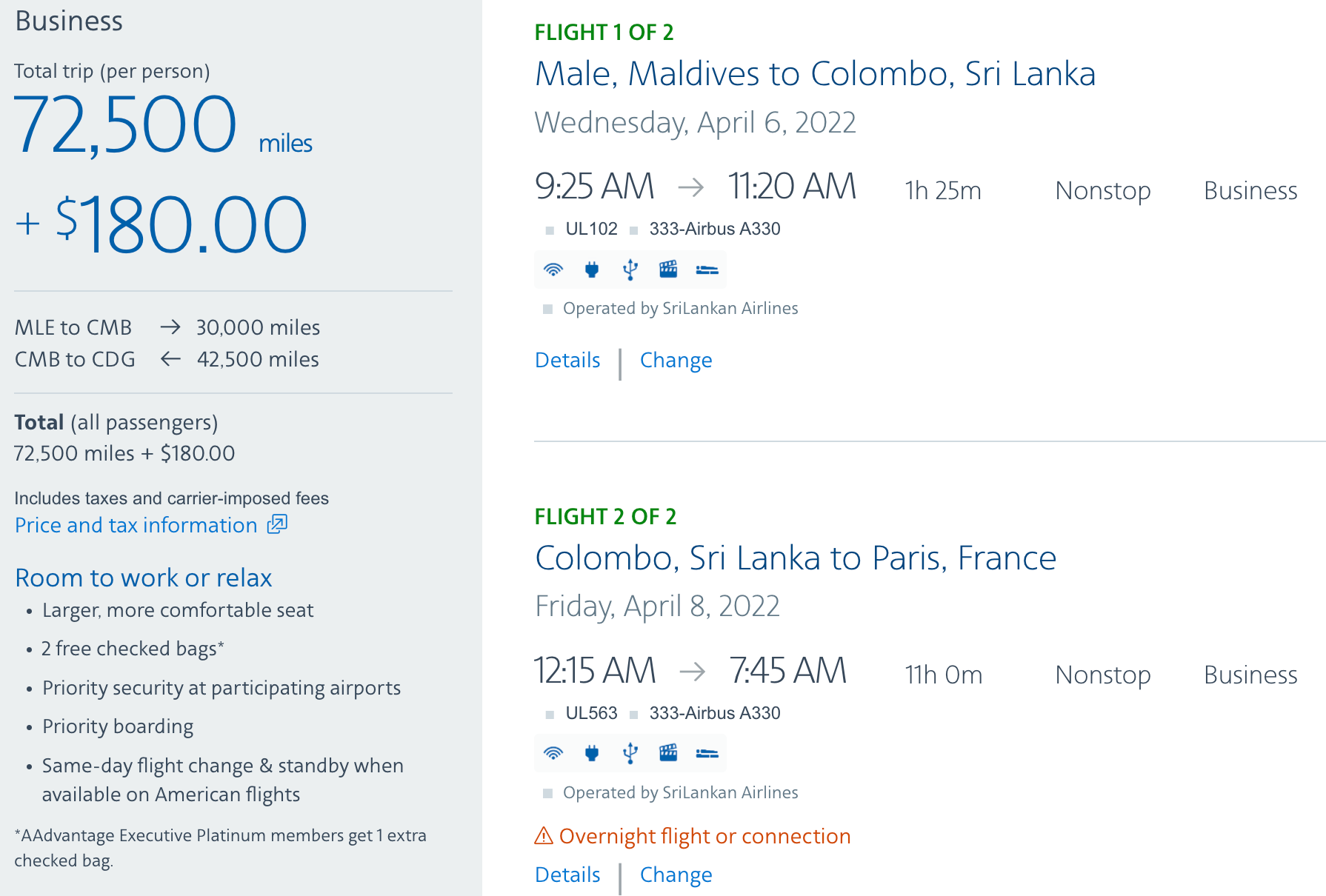The image size is (1326, 896).
Task: Click the power plug icon on Flight 2
Action: tap(591, 753)
